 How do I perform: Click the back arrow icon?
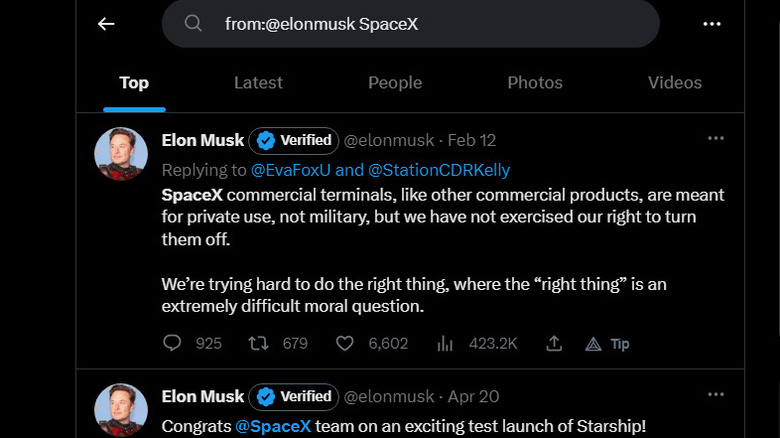[x=106, y=24]
